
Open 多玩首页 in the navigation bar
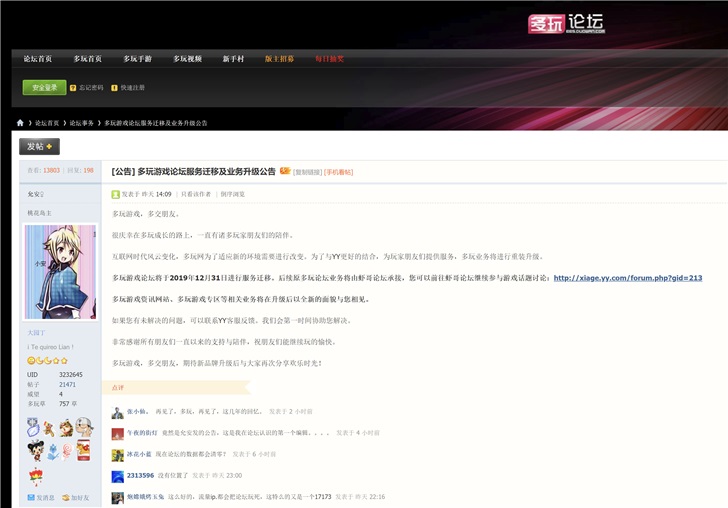[x=88, y=59]
